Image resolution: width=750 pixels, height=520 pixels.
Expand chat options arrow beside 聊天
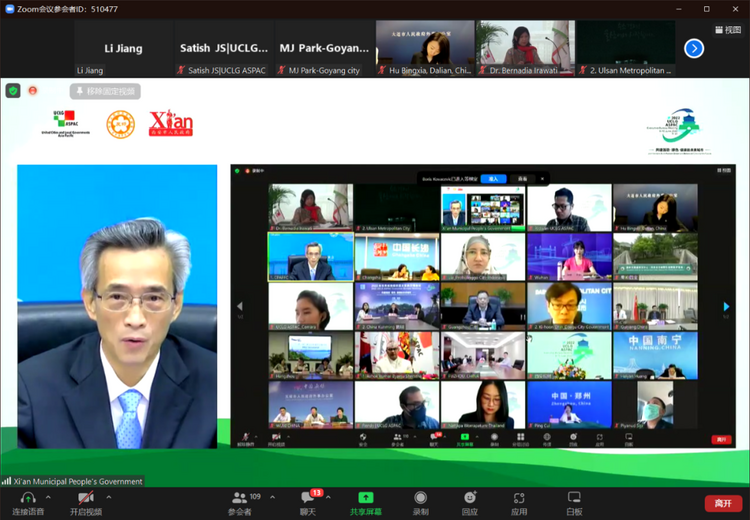329,497
